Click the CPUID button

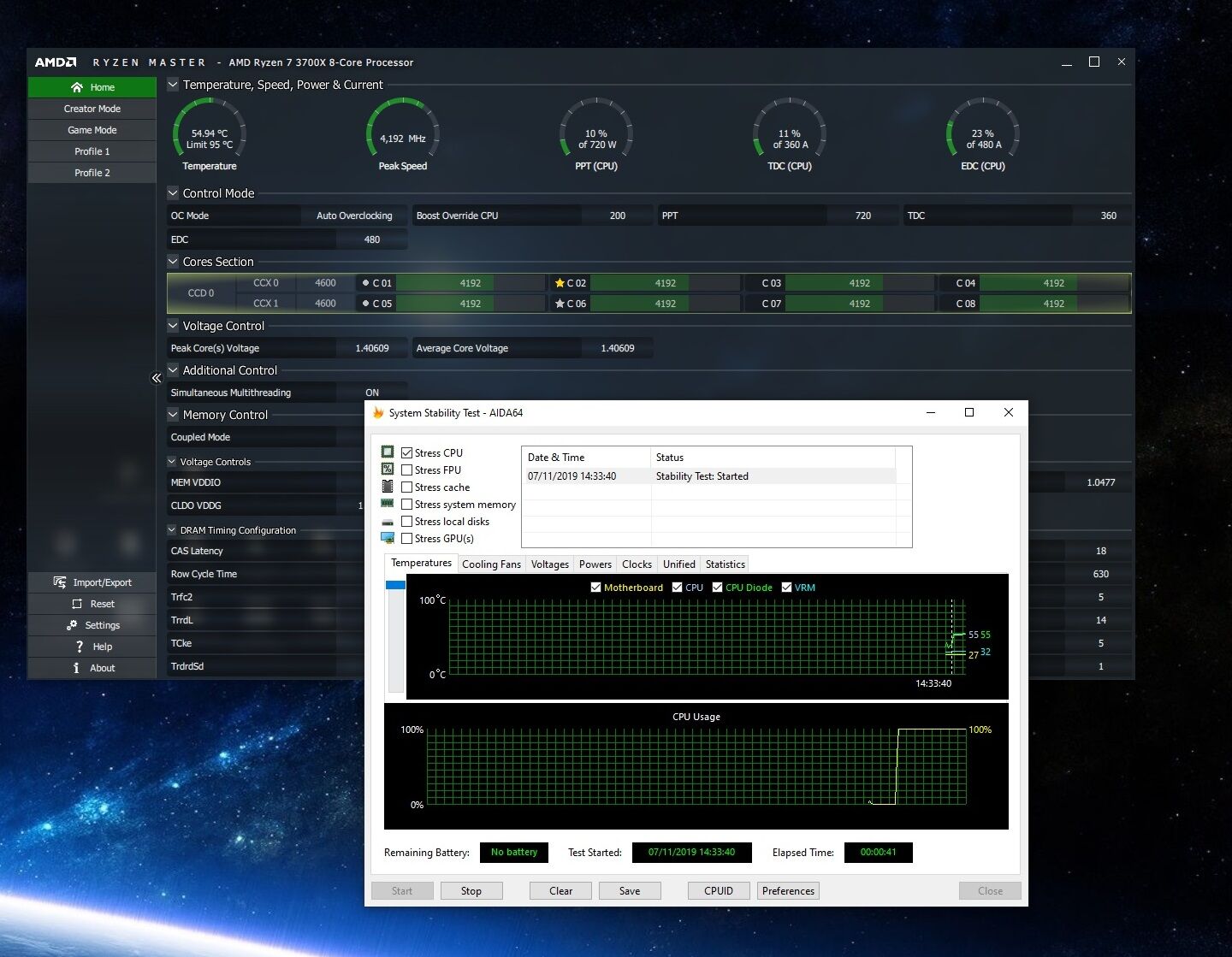pos(719,890)
